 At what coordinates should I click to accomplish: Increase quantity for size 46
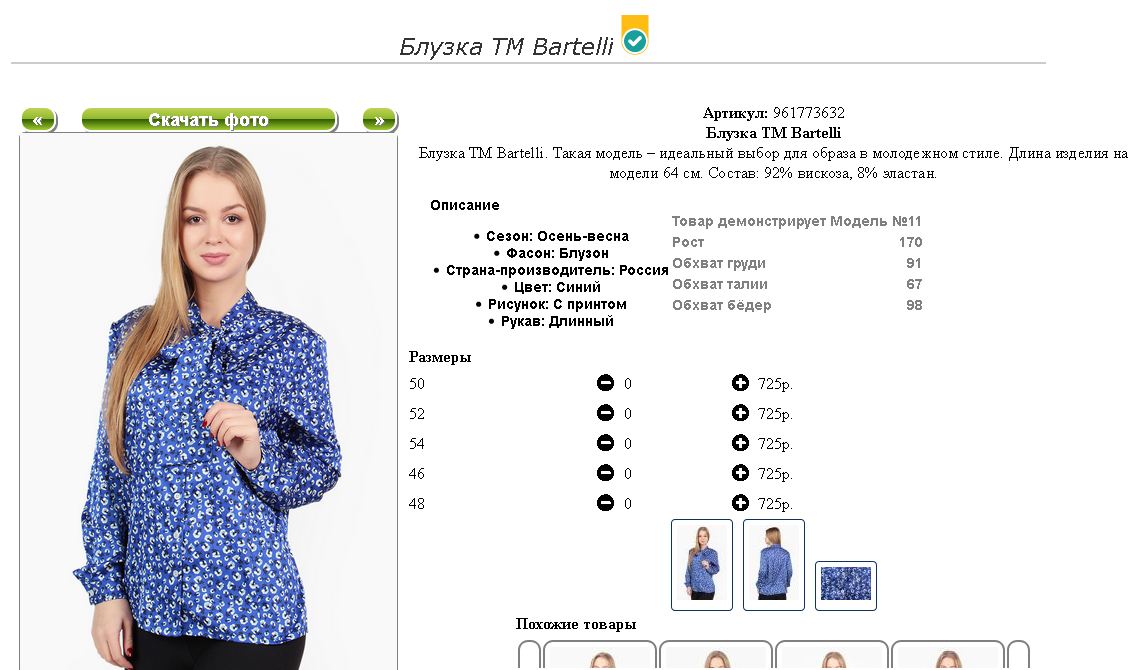740,473
